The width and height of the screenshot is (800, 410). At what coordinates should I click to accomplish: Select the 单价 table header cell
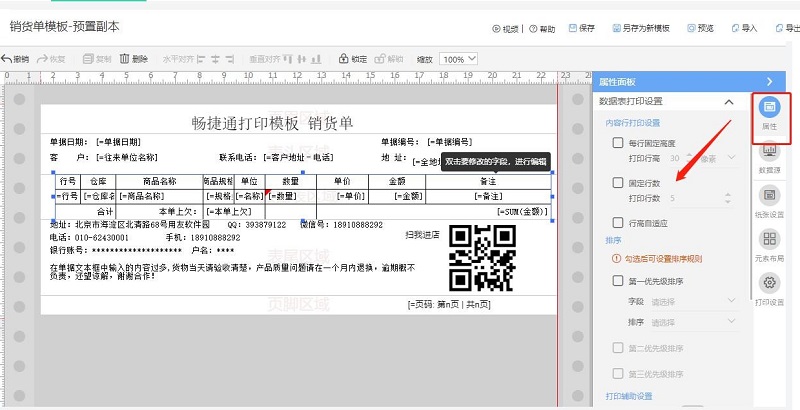point(342,182)
